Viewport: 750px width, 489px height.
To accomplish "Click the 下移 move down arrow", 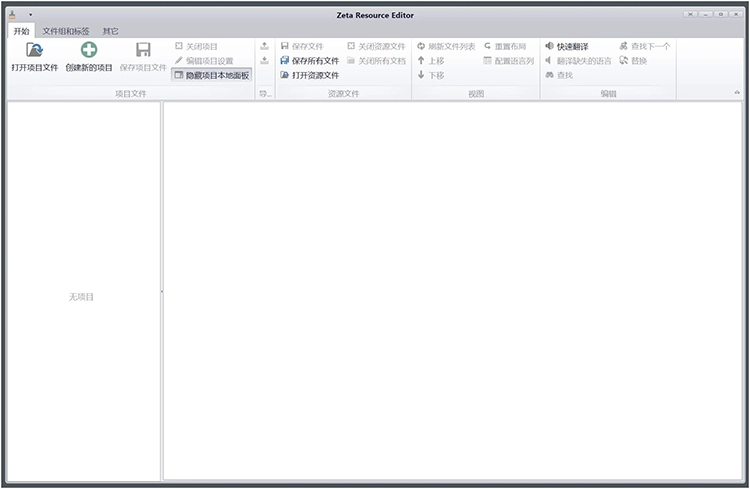I will click(422, 75).
